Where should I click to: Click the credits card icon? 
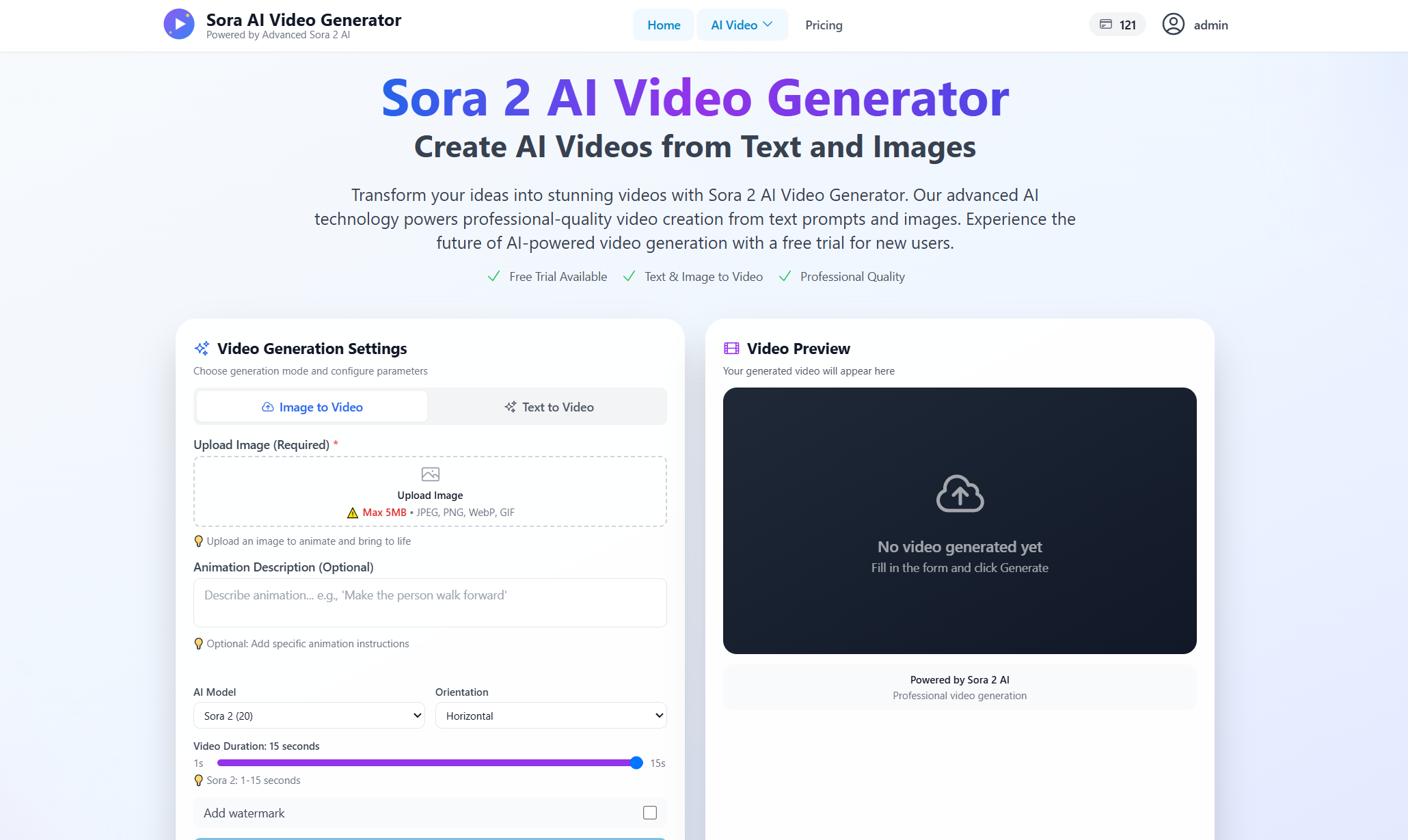[x=1106, y=25]
